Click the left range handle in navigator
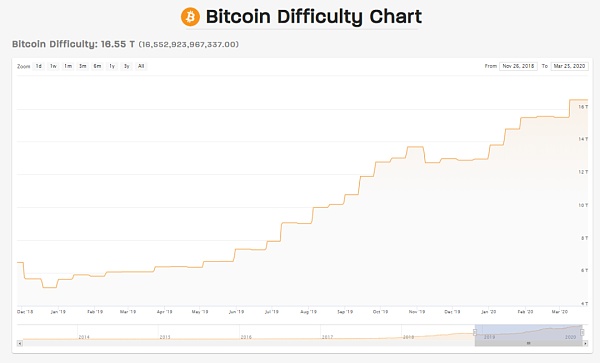The image size is (600, 363). 475,332
